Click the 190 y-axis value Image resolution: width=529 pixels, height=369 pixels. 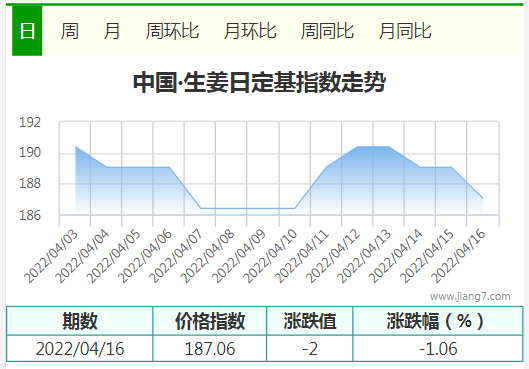coord(30,152)
